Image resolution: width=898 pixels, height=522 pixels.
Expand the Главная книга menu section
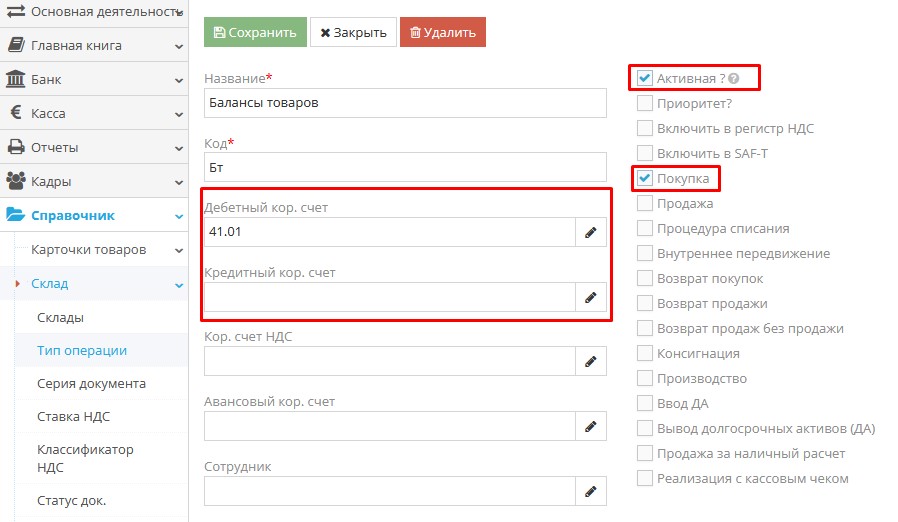click(178, 46)
